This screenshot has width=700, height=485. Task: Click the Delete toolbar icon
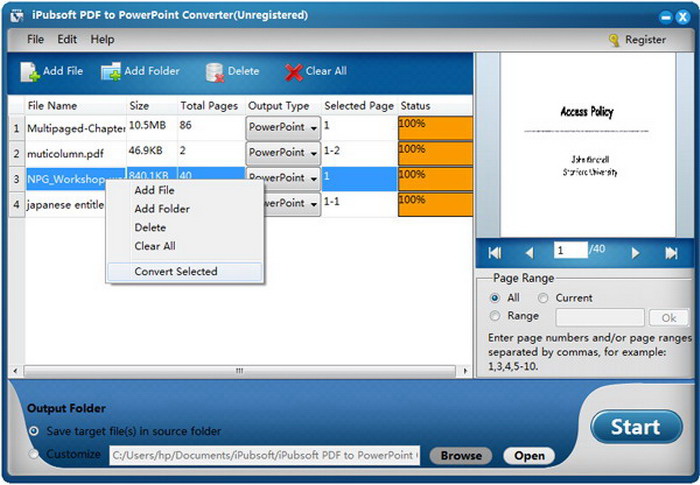[x=214, y=72]
